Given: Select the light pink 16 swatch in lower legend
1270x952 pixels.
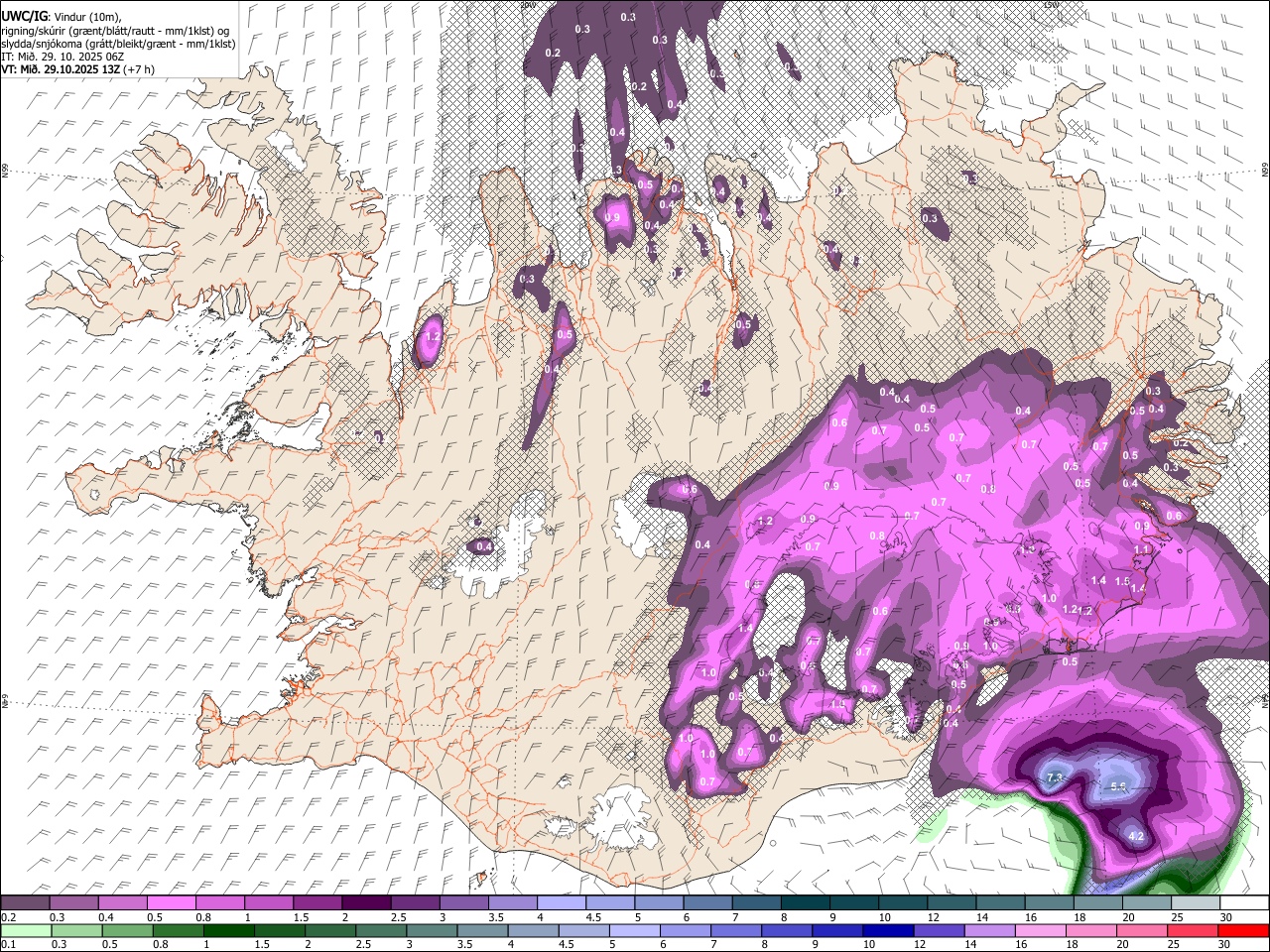Looking at the screenshot, I should [1041, 931].
